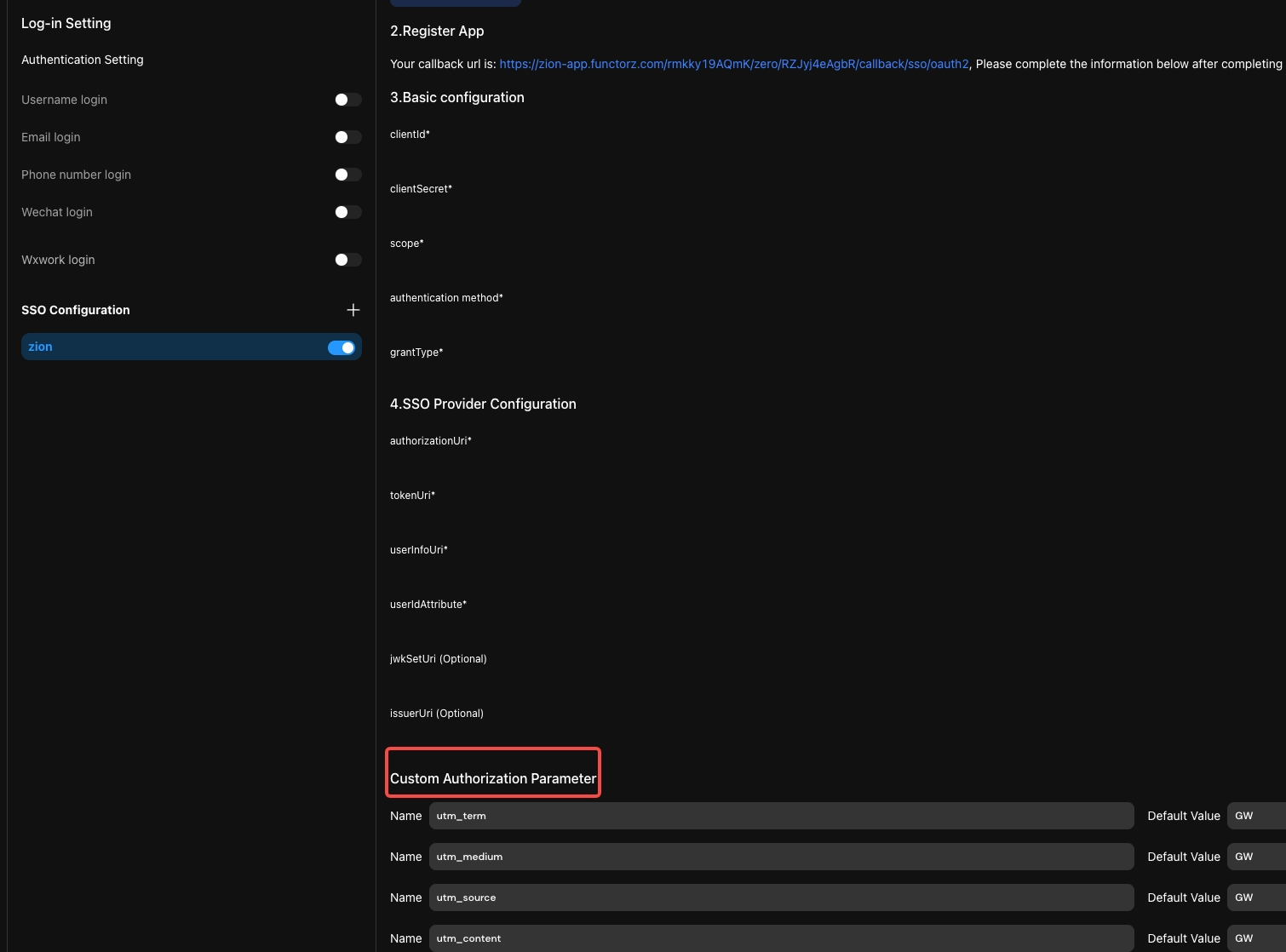
Task: Toggle the Wxwork login switch
Action: point(347,260)
